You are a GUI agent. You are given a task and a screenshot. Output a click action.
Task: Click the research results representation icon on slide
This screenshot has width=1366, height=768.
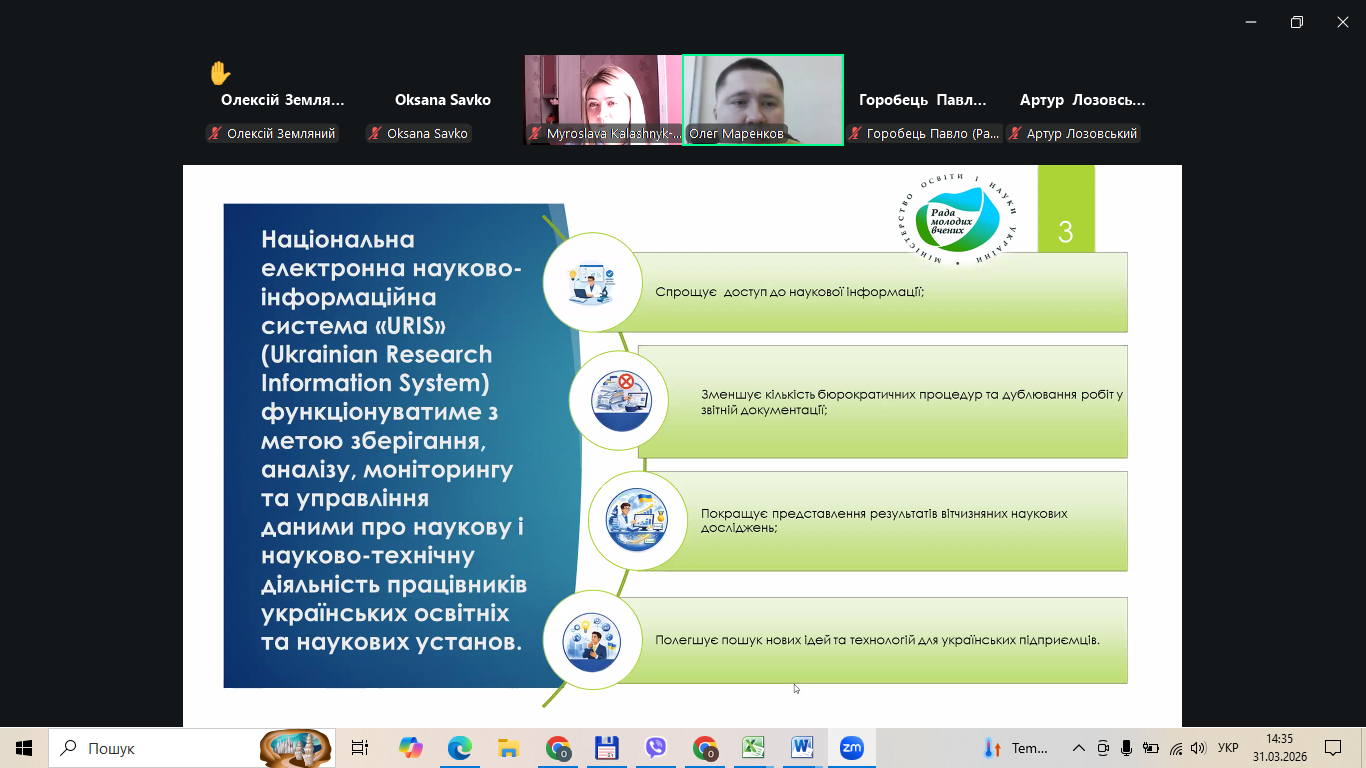(x=638, y=520)
